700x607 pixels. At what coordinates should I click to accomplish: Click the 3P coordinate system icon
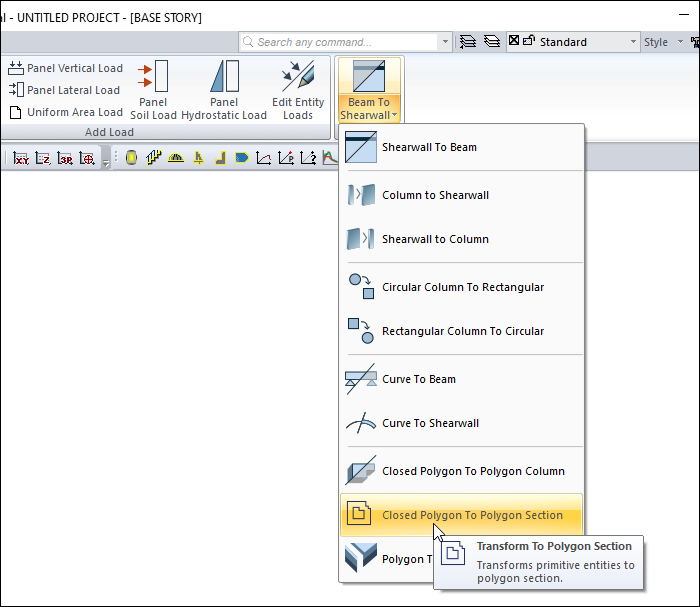pyautogui.click(x=65, y=158)
